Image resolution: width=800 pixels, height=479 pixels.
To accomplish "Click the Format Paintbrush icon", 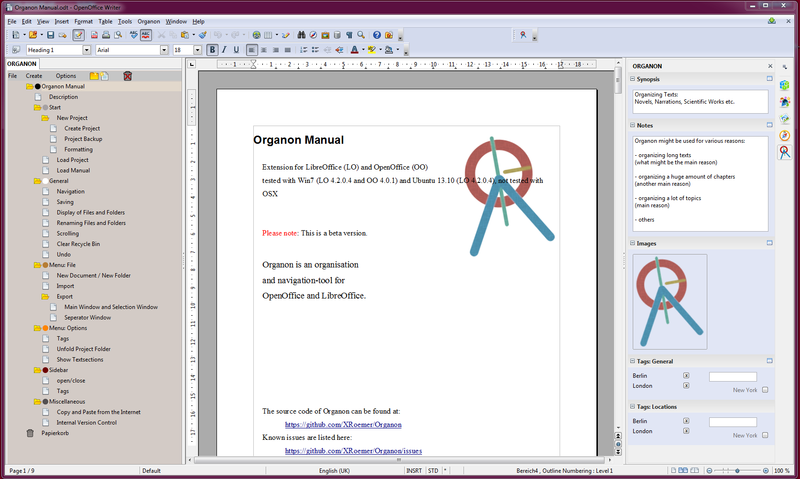I will point(203,35).
